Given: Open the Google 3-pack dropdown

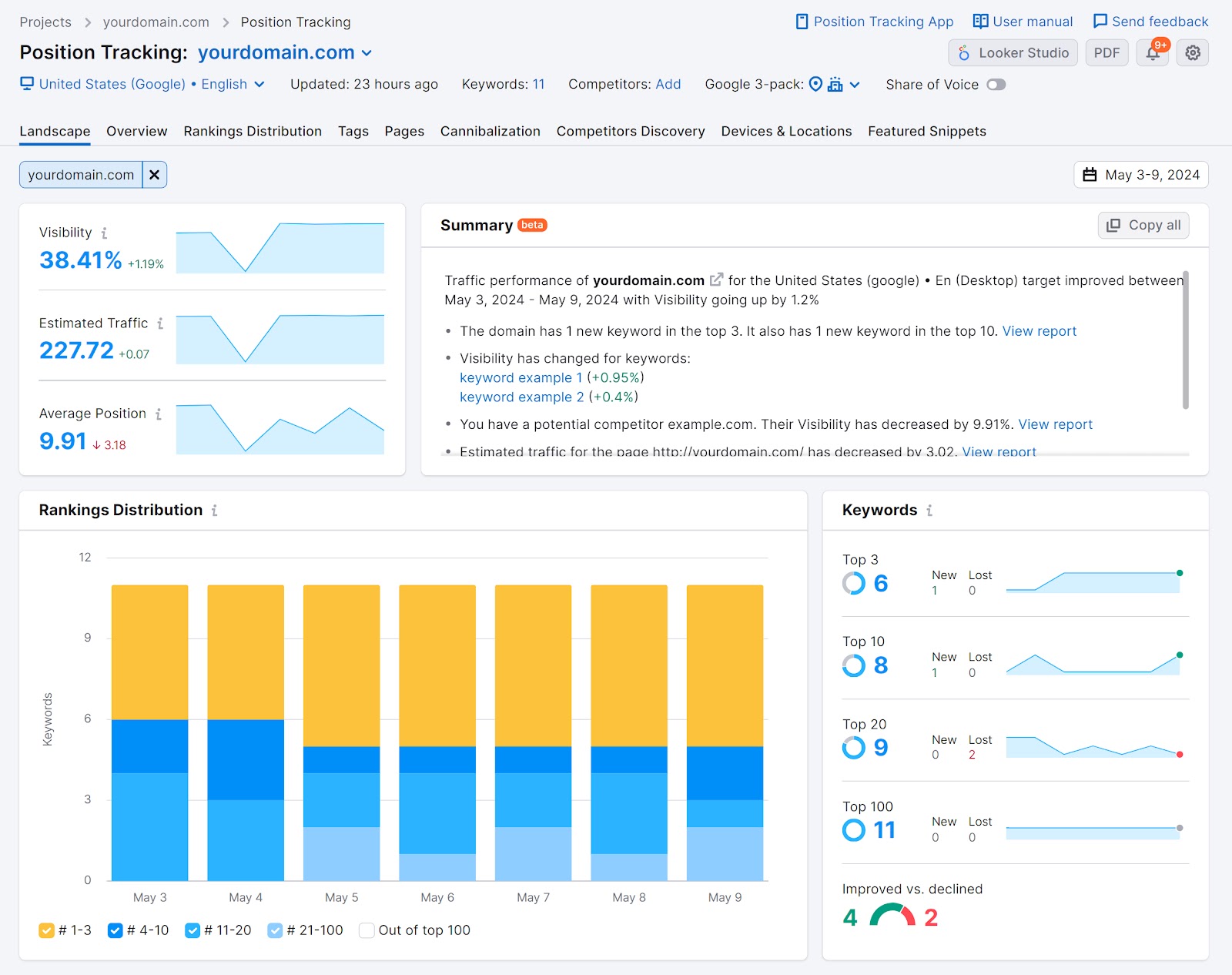Looking at the screenshot, I should pos(855,85).
